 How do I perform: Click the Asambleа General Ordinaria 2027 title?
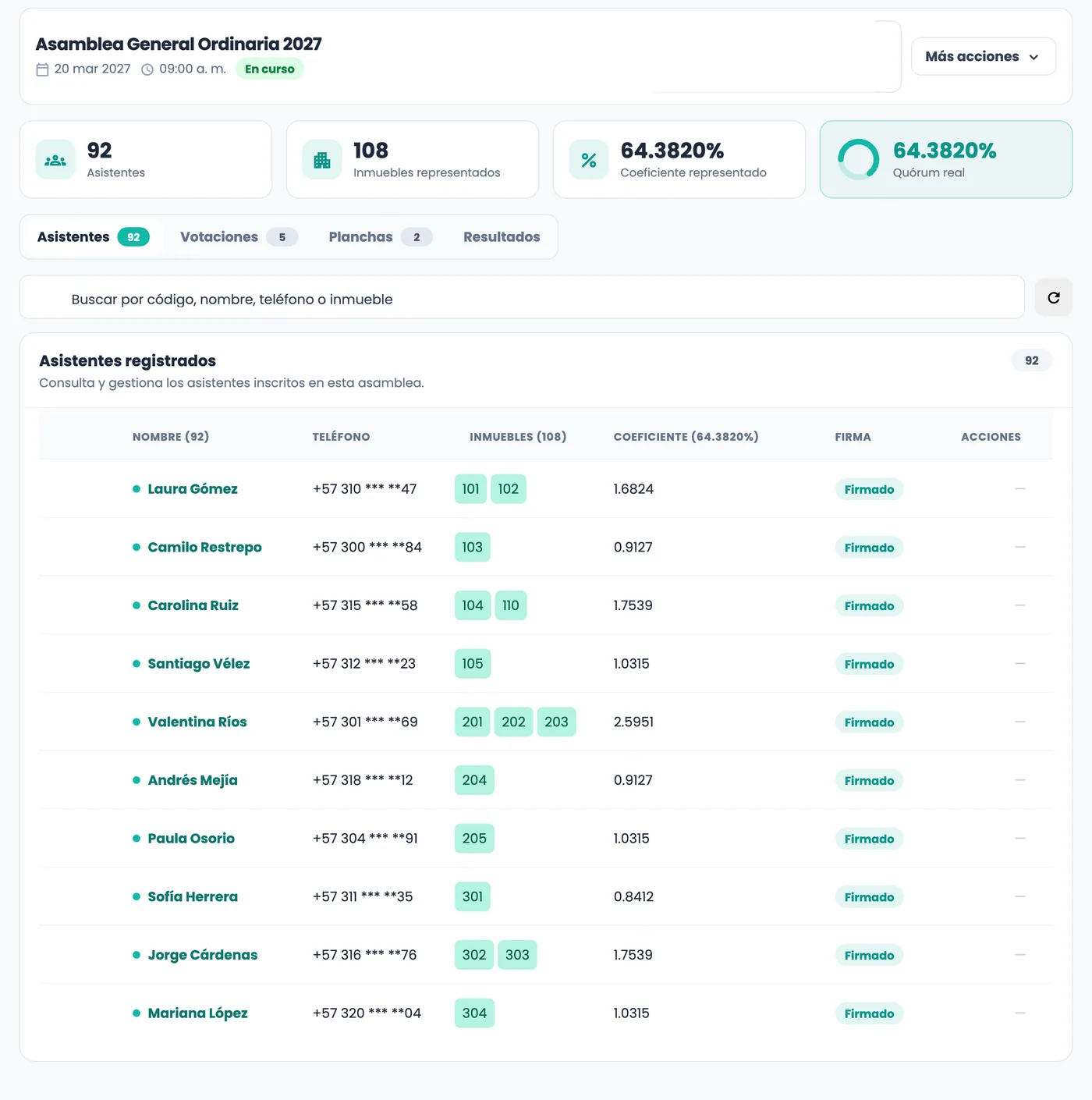pos(179,44)
